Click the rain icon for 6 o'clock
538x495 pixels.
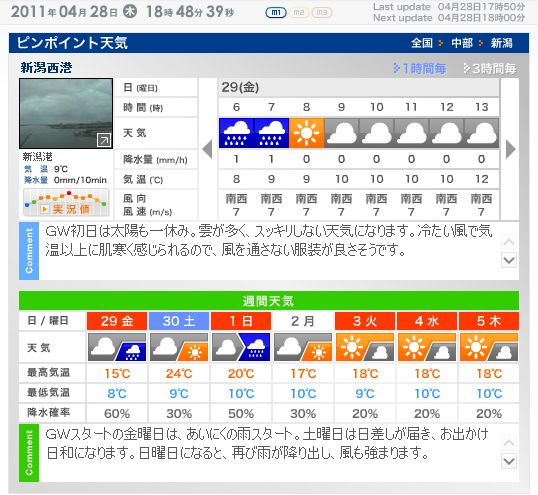point(236,133)
